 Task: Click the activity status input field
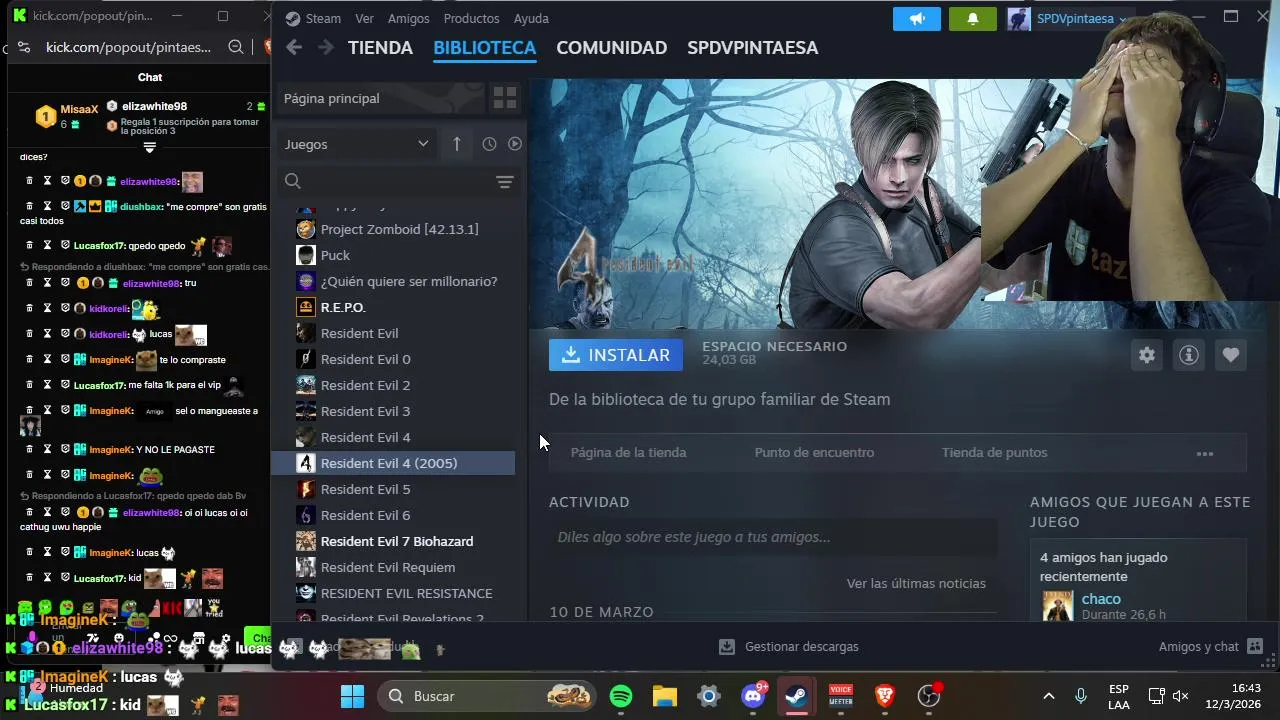coord(773,537)
